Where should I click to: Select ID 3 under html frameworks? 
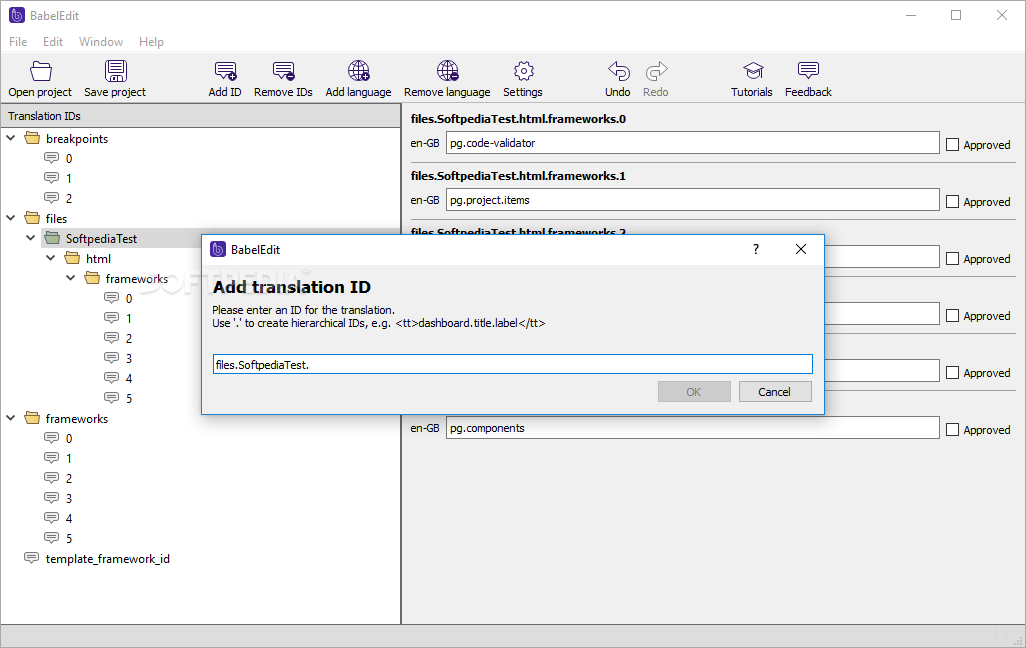[x=129, y=359]
